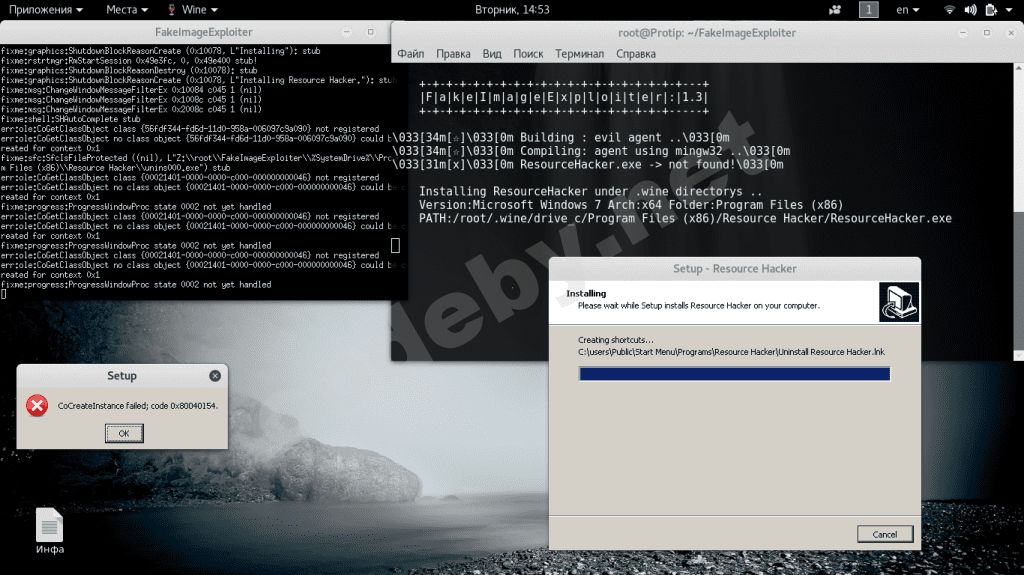This screenshot has width=1024, height=575.
Task: Expand the Места places menu
Action: [126, 9]
